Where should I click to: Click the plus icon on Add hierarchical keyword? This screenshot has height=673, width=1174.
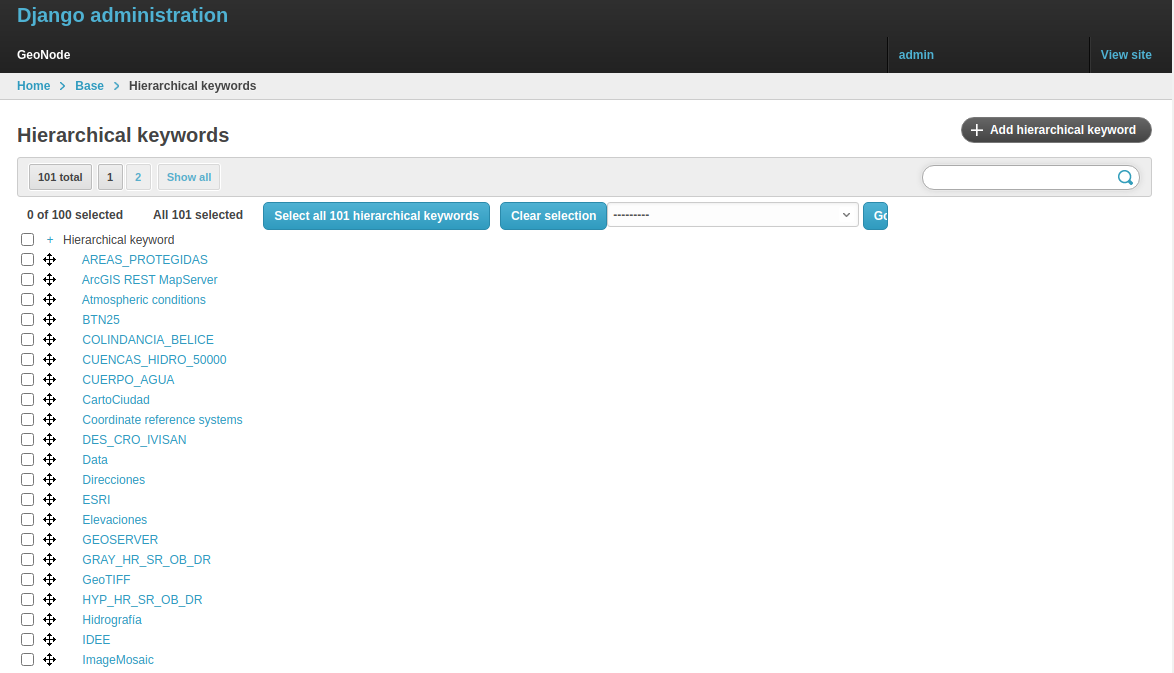click(x=976, y=130)
